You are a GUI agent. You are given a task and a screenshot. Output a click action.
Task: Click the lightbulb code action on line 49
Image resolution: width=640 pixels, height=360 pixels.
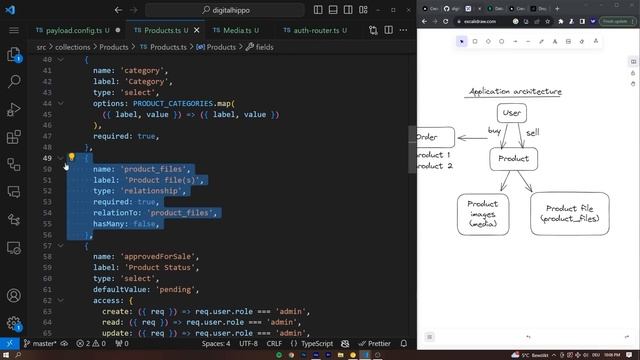coord(71,157)
